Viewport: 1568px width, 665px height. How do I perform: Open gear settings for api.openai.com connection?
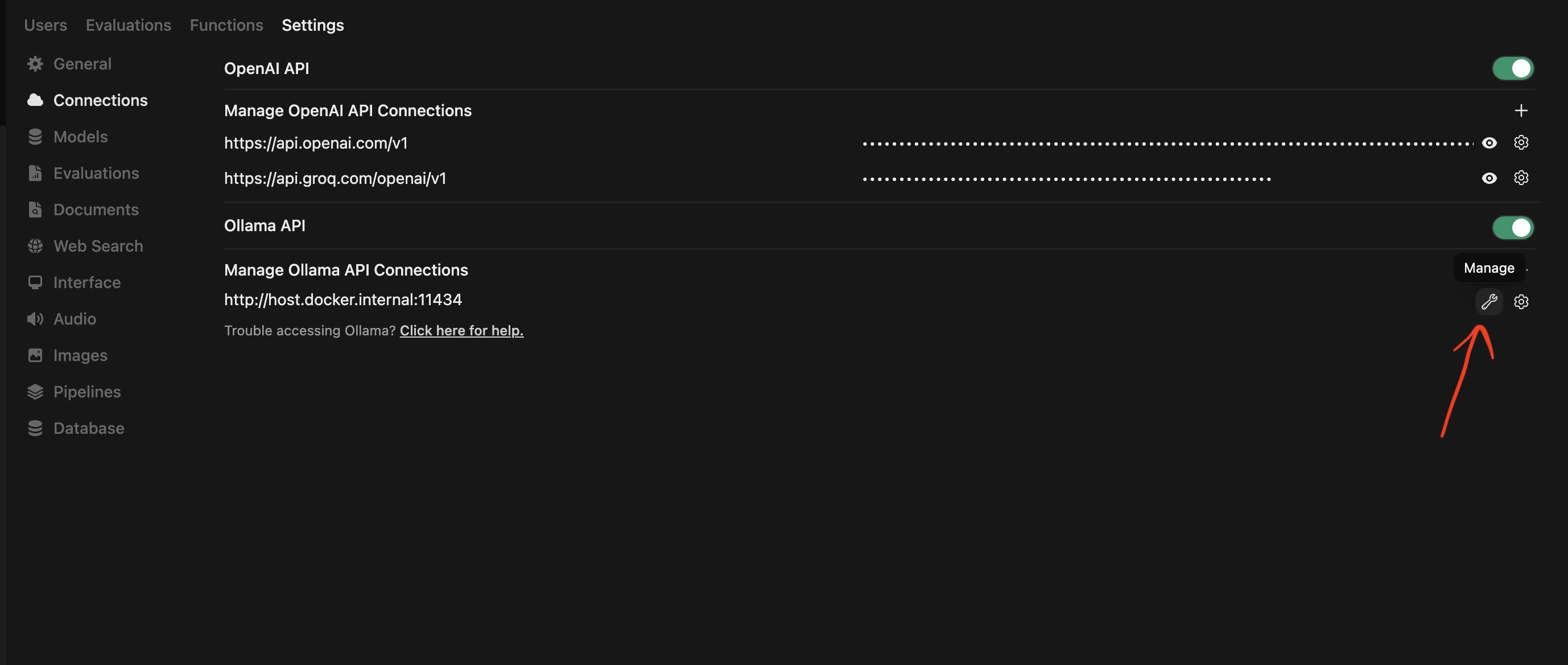(x=1521, y=142)
